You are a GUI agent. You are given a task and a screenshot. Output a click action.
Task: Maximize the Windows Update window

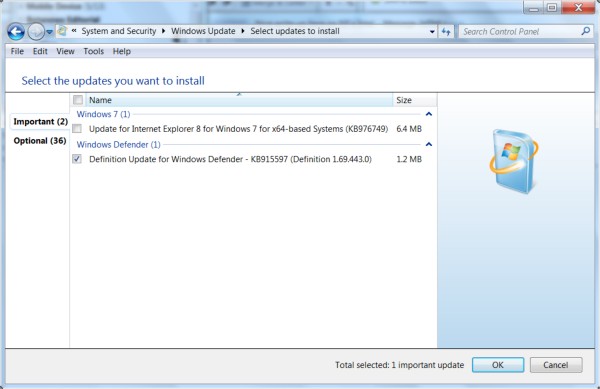[552, 7]
